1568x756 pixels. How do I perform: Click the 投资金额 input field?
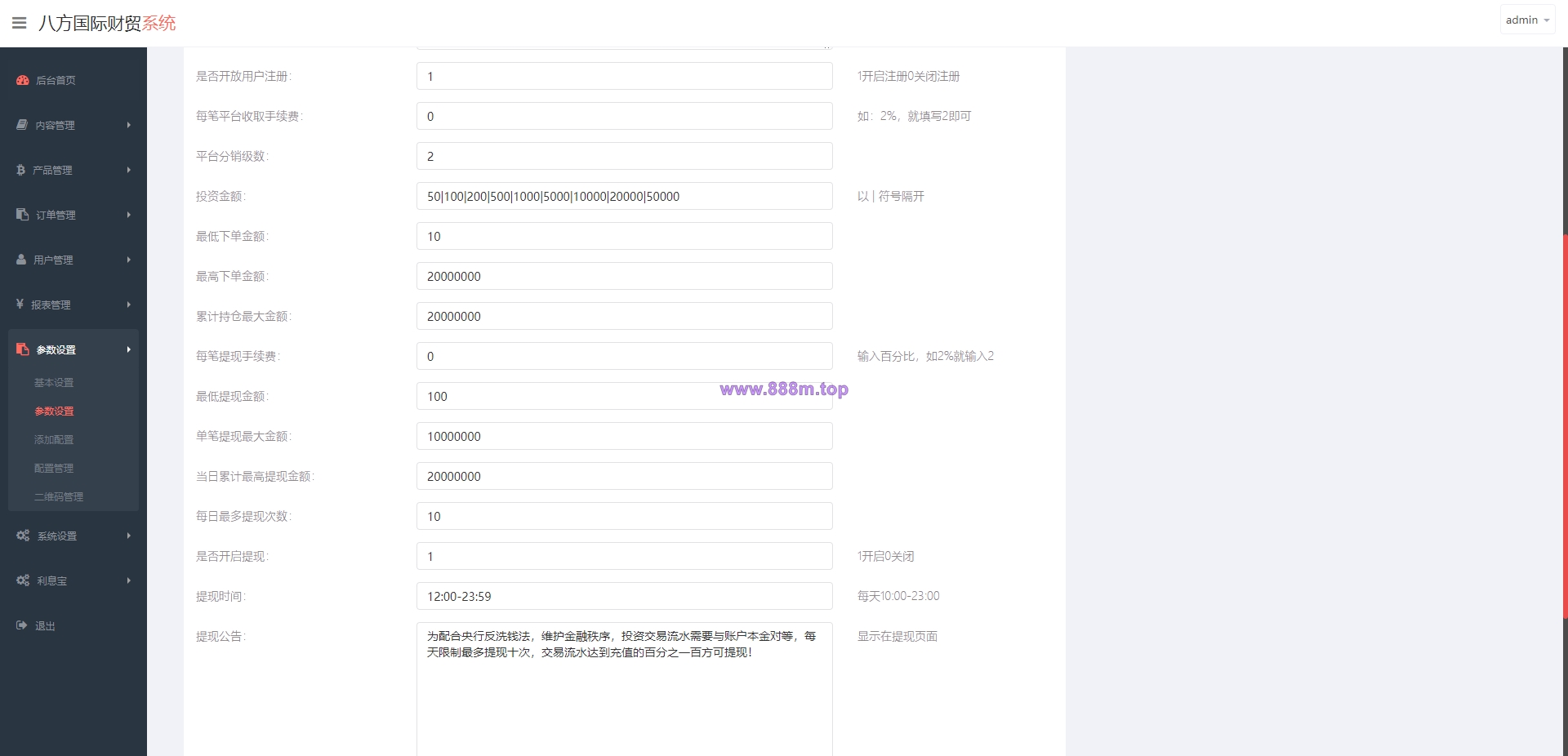point(625,196)
